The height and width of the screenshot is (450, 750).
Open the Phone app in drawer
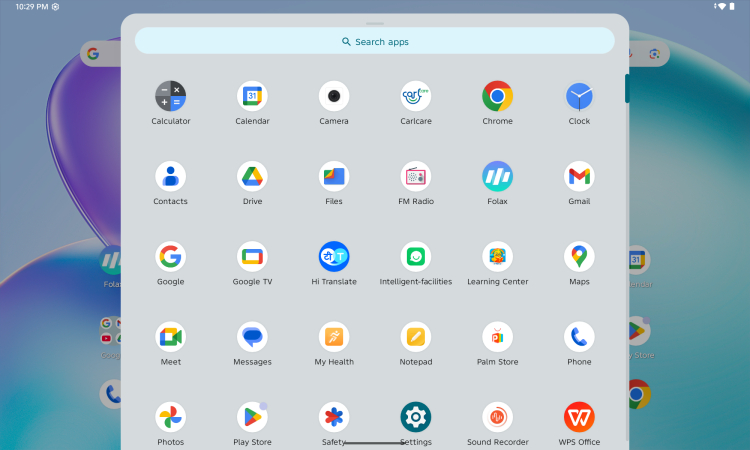pos(579,337)
